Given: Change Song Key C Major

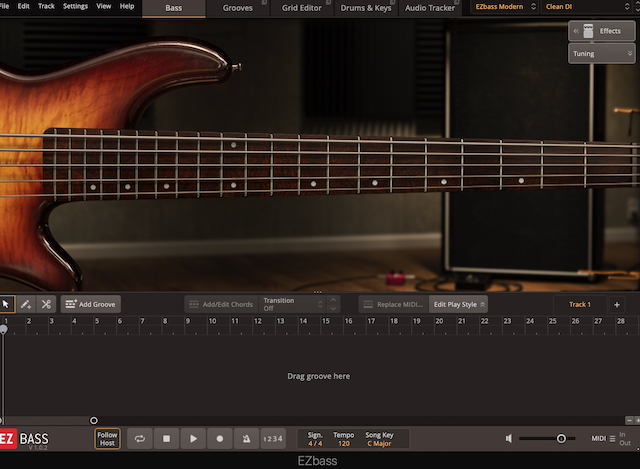Looking at the screenshot, I should point(379,443).
